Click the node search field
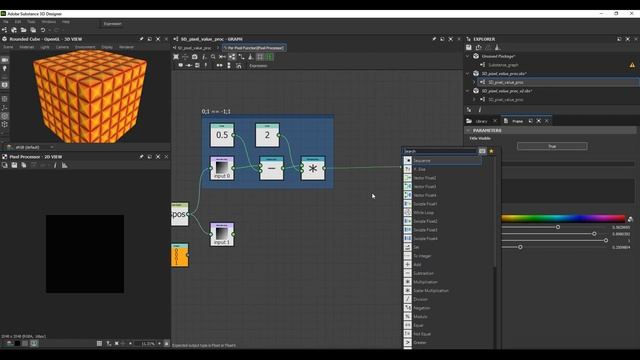The width and height of the screenshot is (640, 360). tap(440, 151)
